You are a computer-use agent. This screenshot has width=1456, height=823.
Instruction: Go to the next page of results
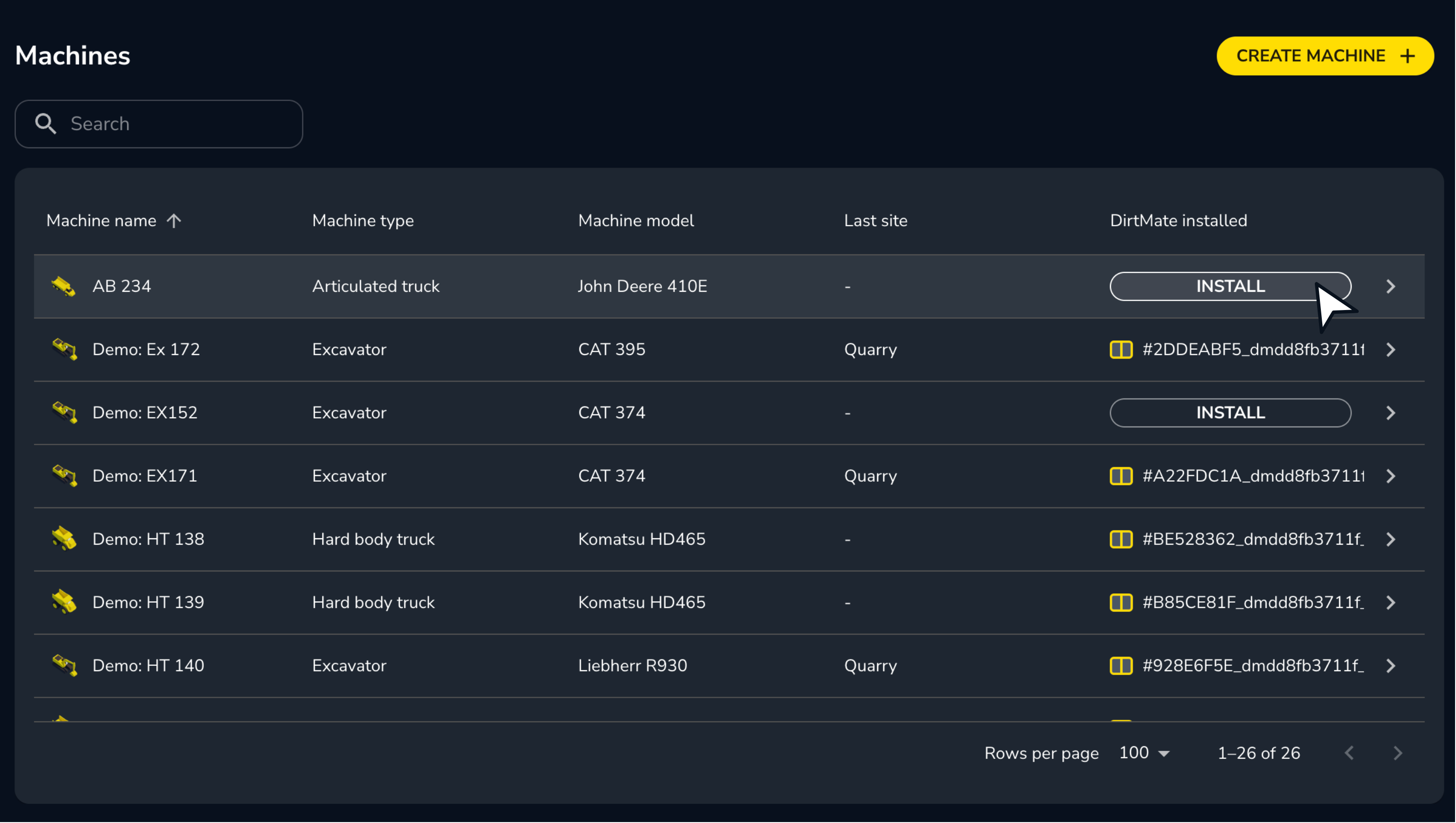click(1398, 753)
